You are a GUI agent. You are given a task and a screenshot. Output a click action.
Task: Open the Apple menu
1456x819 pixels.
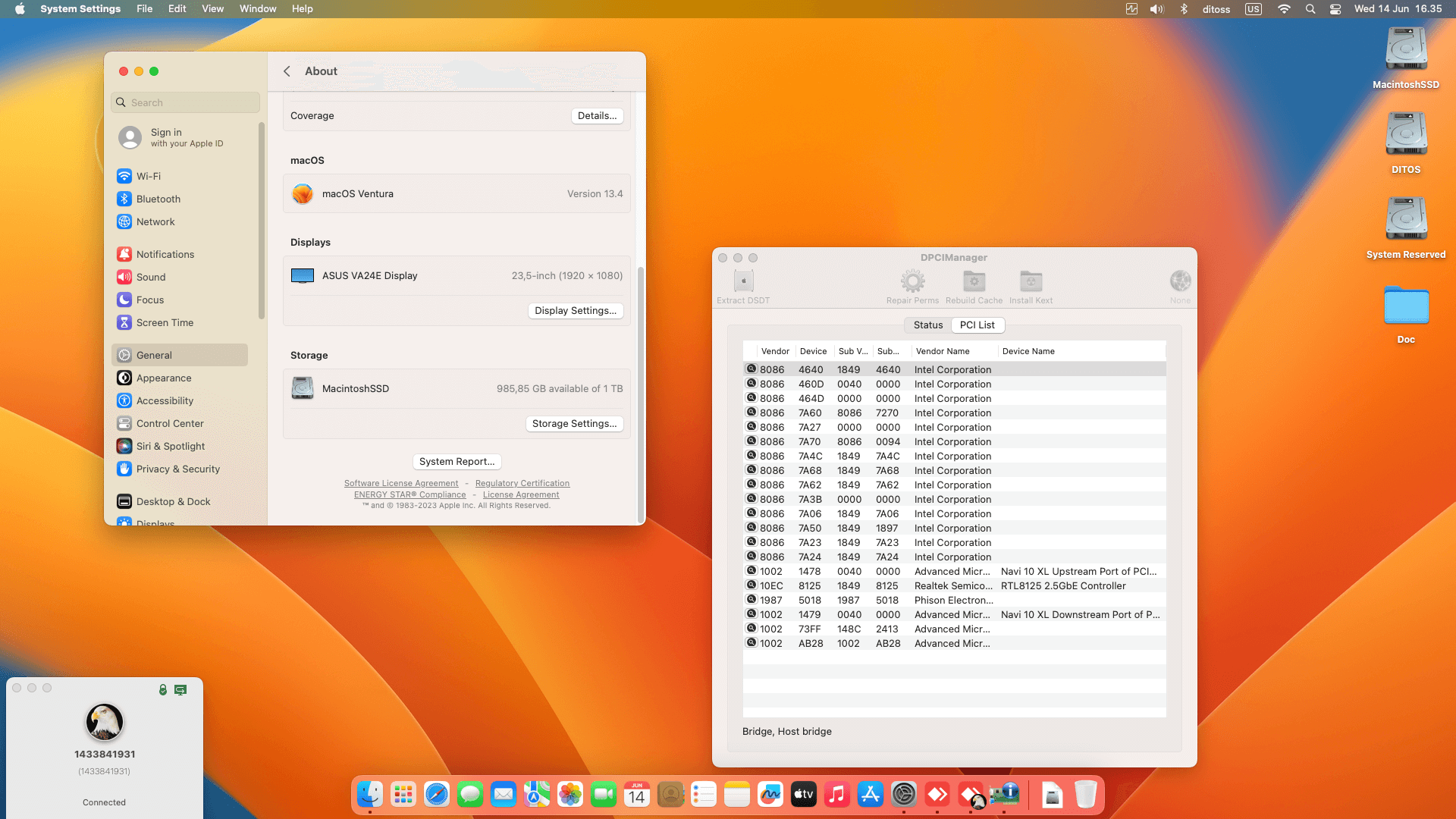[x=20, y=9]
